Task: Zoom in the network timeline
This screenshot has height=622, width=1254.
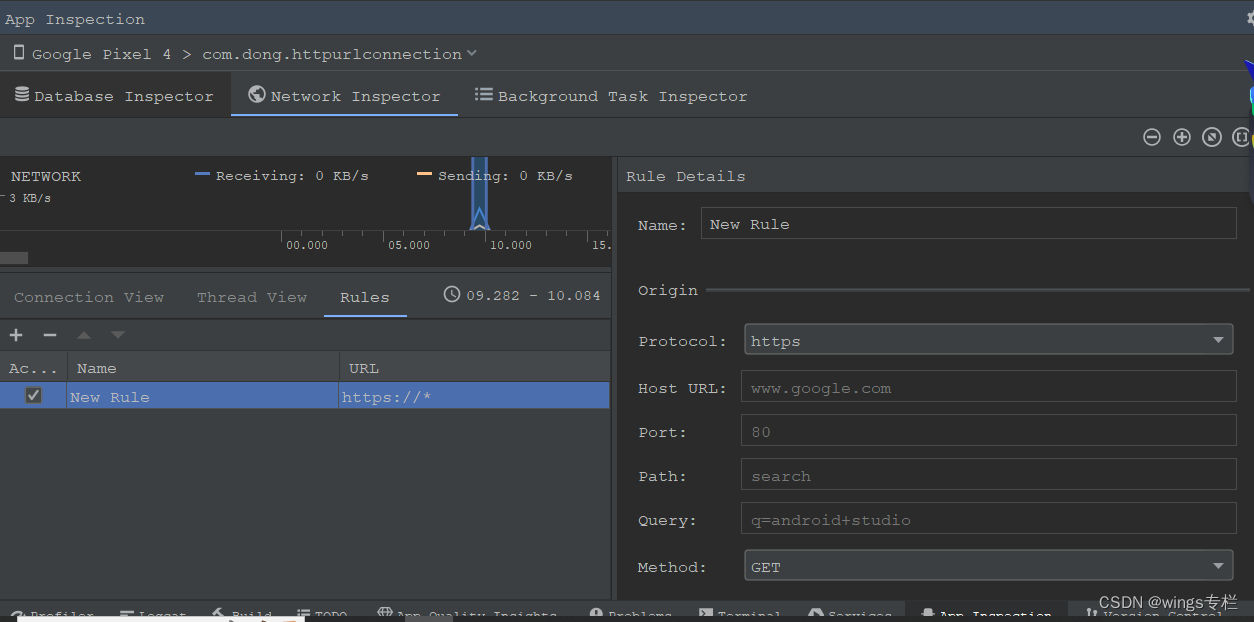Action: [x=1182, y=137]
